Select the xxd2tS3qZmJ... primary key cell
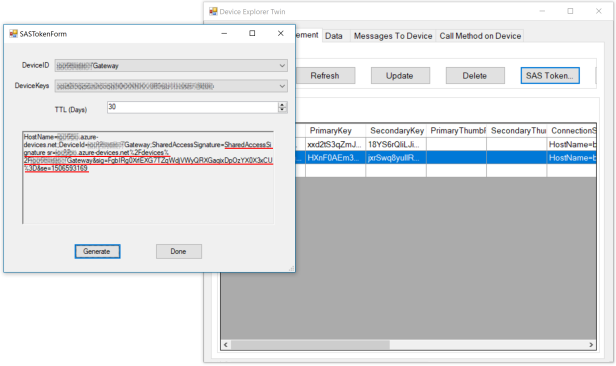Viewport: 616px width, 366px height. (x=336, y=145)
